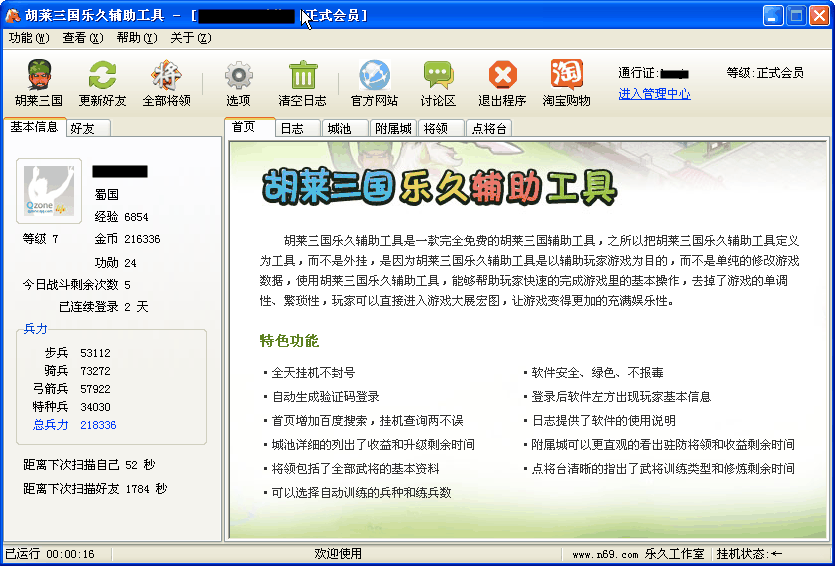Viewport: 835px width, 566px height.
Task: Switch to the 基本信息 tab
Action: click(x=35, y=127)
